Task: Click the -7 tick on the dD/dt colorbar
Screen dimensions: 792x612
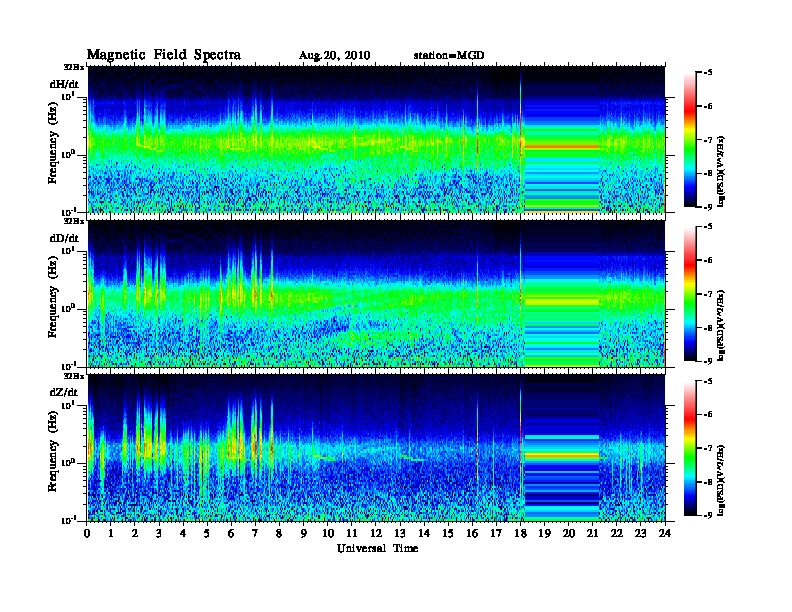Action: [x=708, y=294]
